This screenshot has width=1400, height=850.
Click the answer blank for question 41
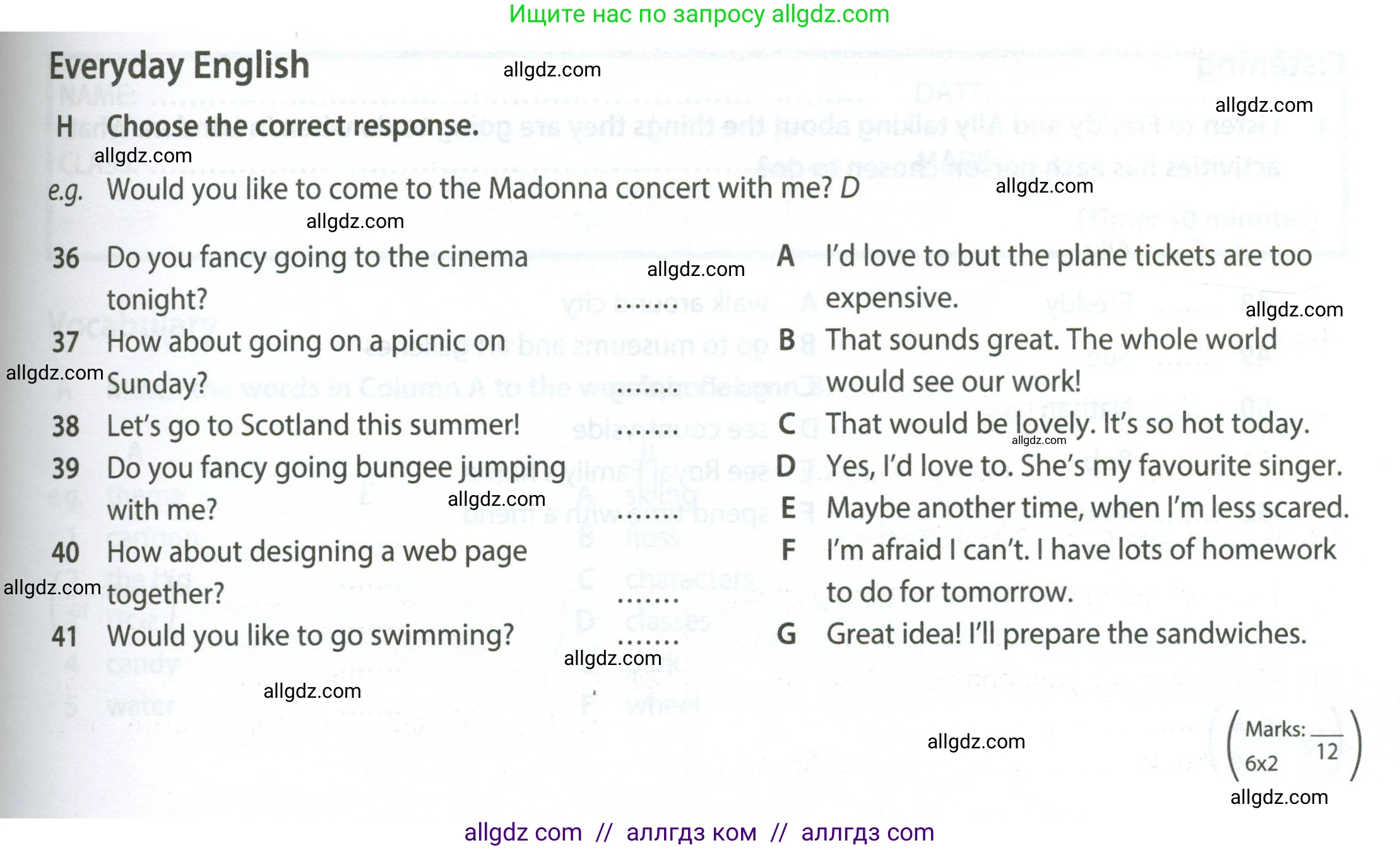[x=647, y=642]
